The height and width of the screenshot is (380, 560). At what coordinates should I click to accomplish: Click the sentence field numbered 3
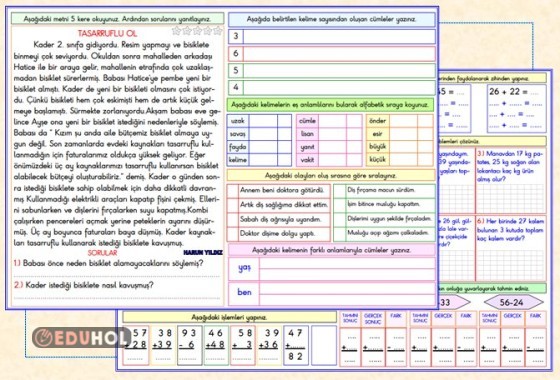tap(339, 36)
